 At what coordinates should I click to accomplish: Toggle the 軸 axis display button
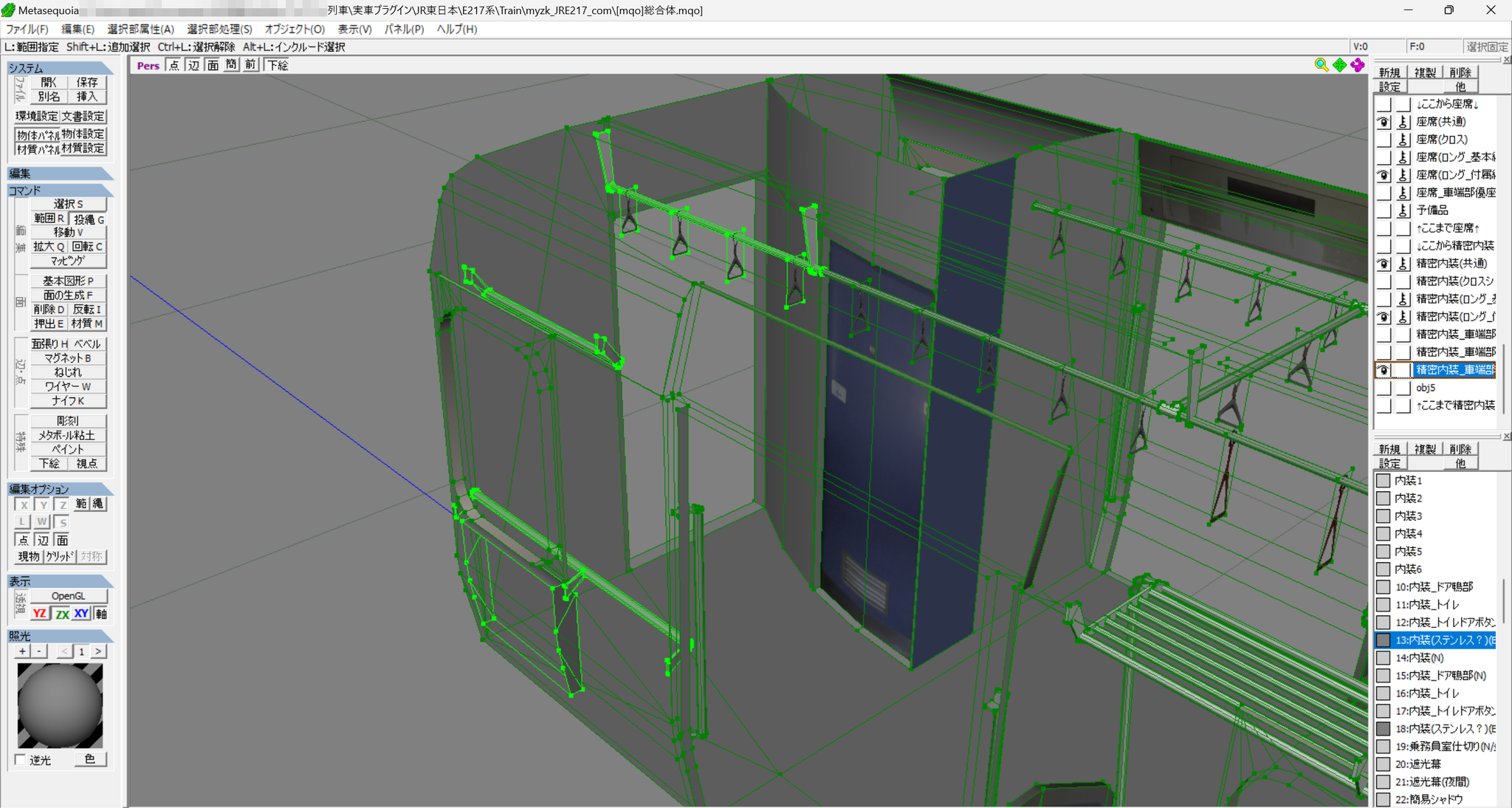tap(100, 614)
